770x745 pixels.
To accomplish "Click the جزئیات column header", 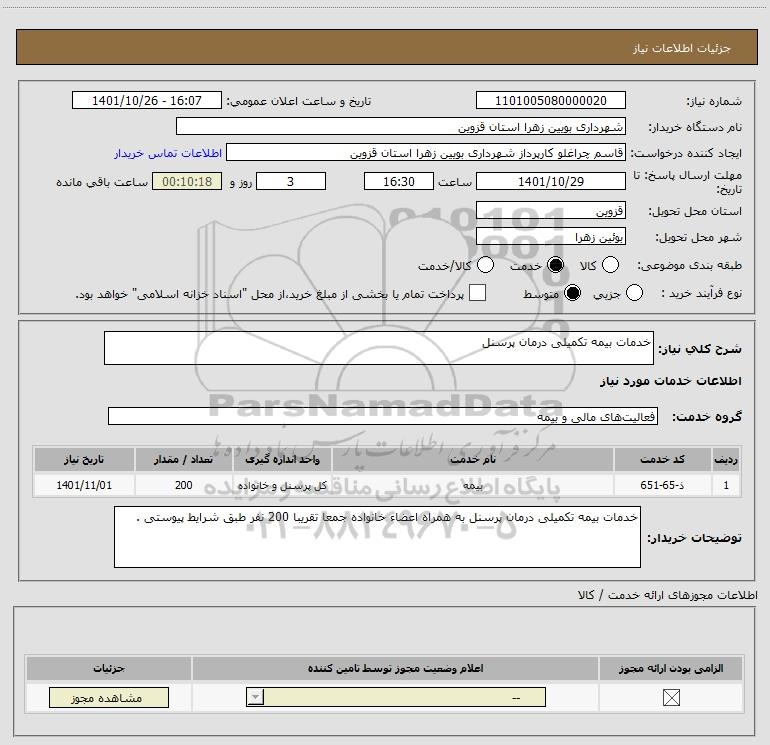I will click(109, 668).
